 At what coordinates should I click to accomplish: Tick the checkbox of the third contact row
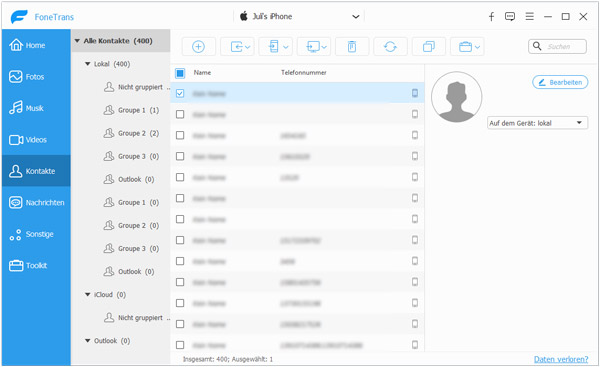pos(180,135)
